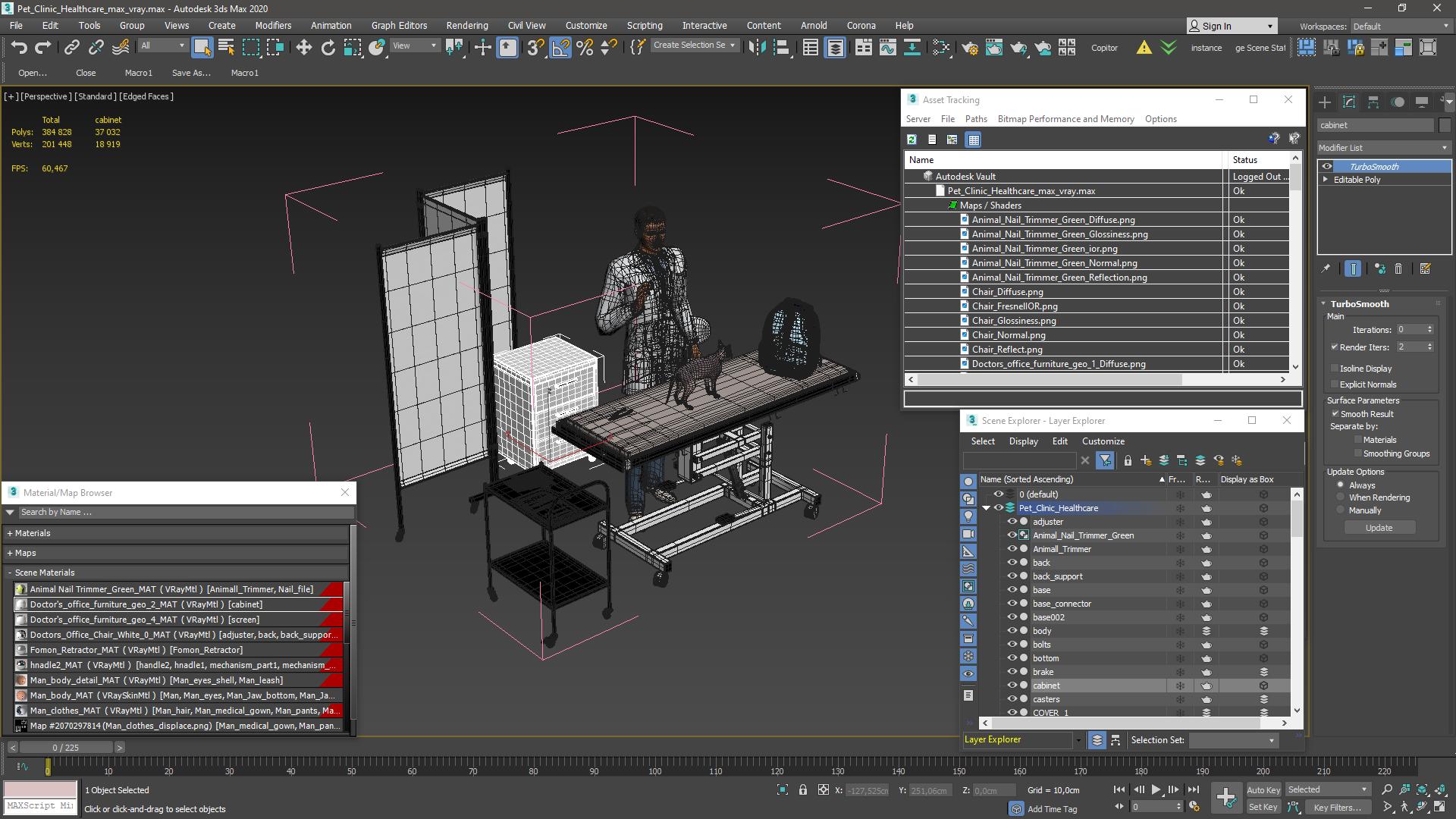Click the TurboSmooth Update button
The image size is (1456, 819).
point(1379,528)
